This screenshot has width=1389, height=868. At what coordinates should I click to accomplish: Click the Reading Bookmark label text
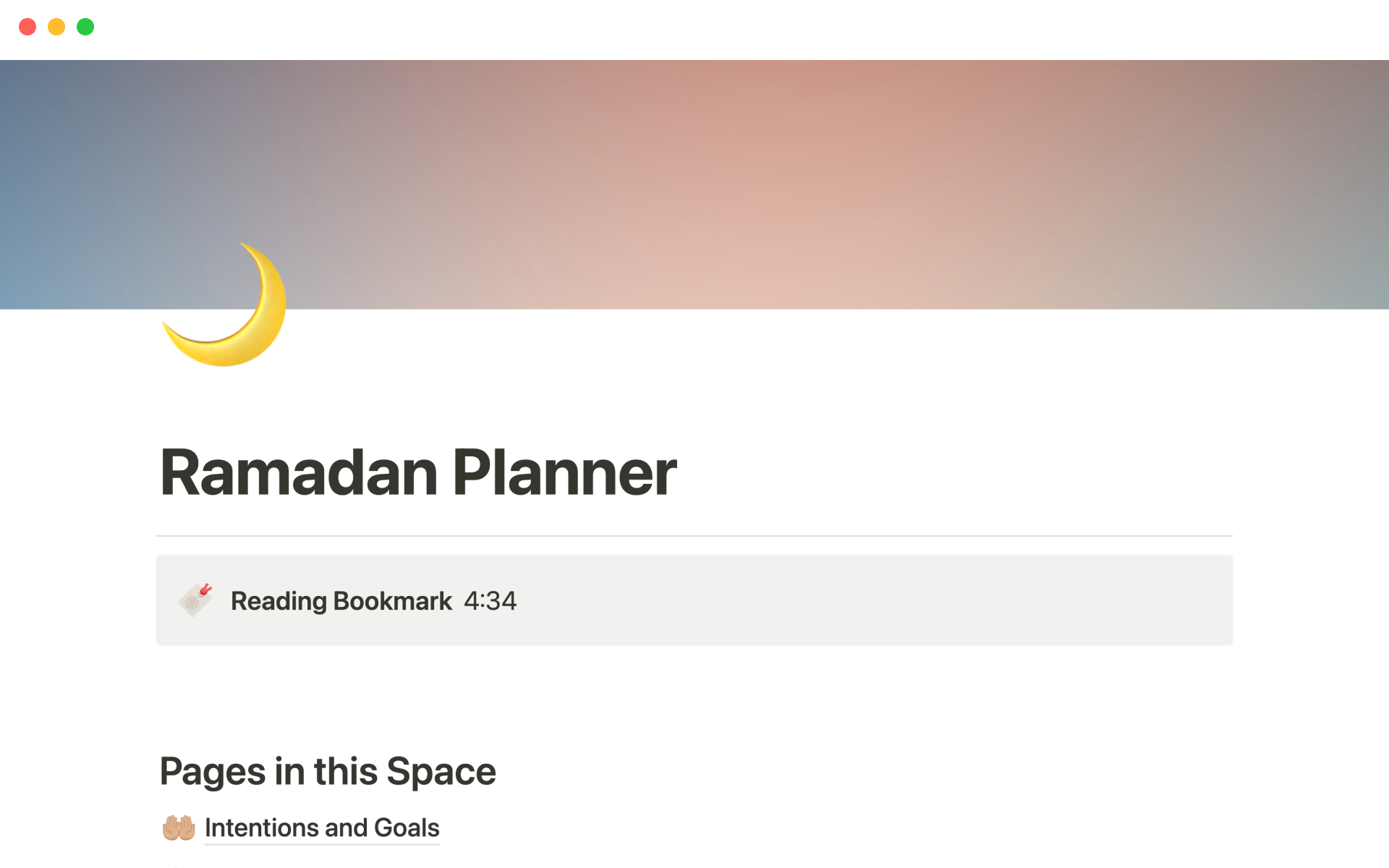(340, 600)
